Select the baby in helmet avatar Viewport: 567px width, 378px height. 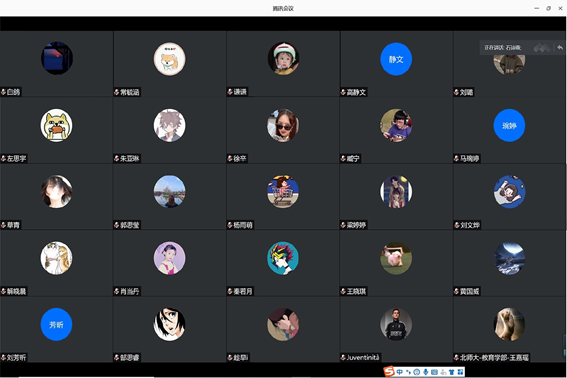pyautogui.click(x=283, y=59)
